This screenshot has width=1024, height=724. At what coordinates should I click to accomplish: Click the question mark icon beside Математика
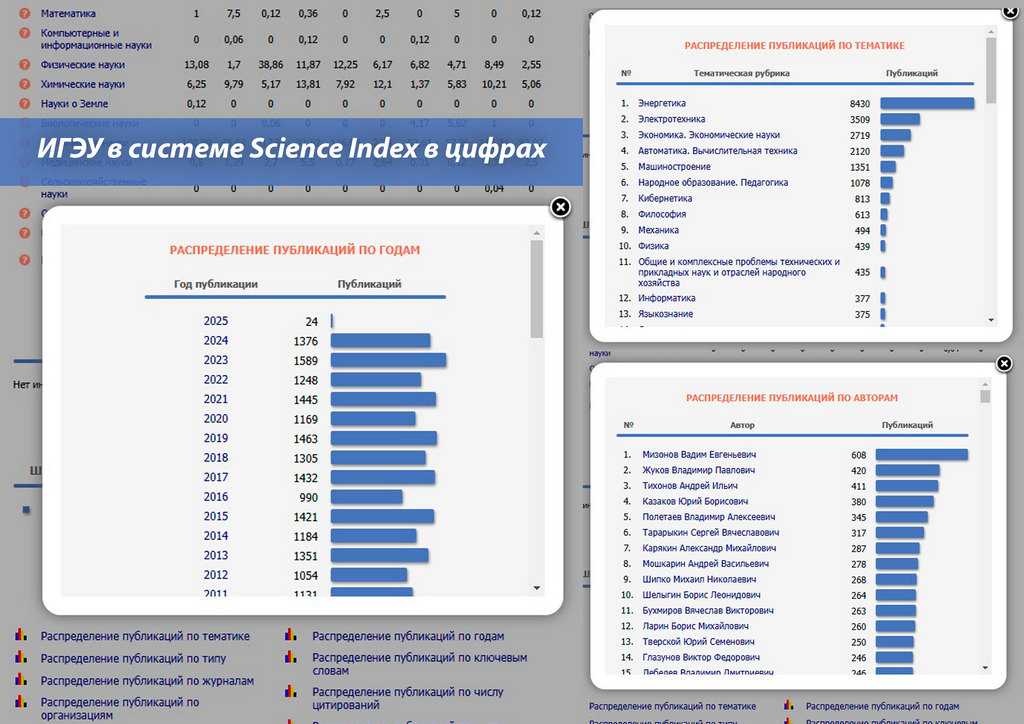(25, 14)
